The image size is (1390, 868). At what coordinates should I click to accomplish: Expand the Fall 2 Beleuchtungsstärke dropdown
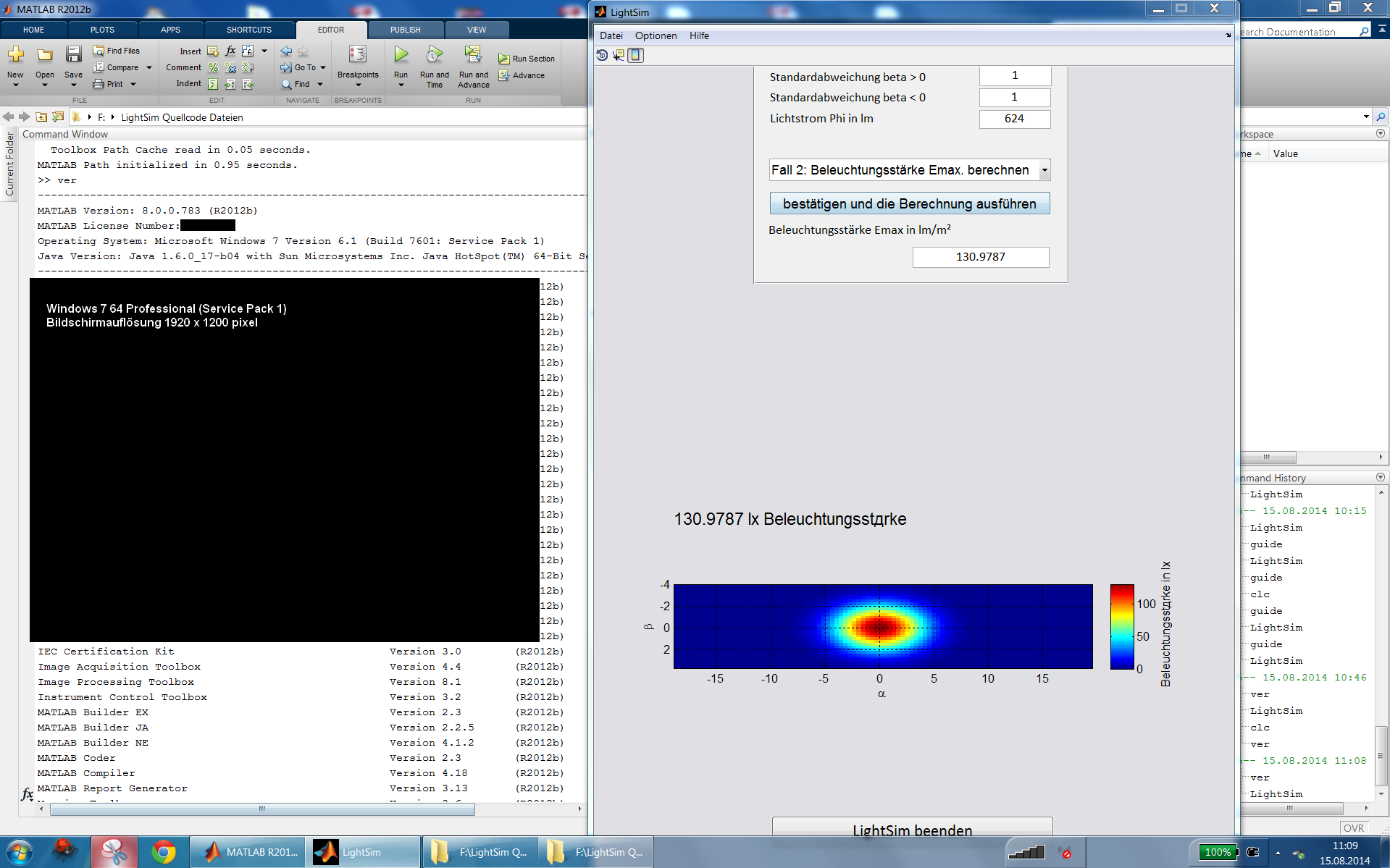click(x=1044, y=170)
